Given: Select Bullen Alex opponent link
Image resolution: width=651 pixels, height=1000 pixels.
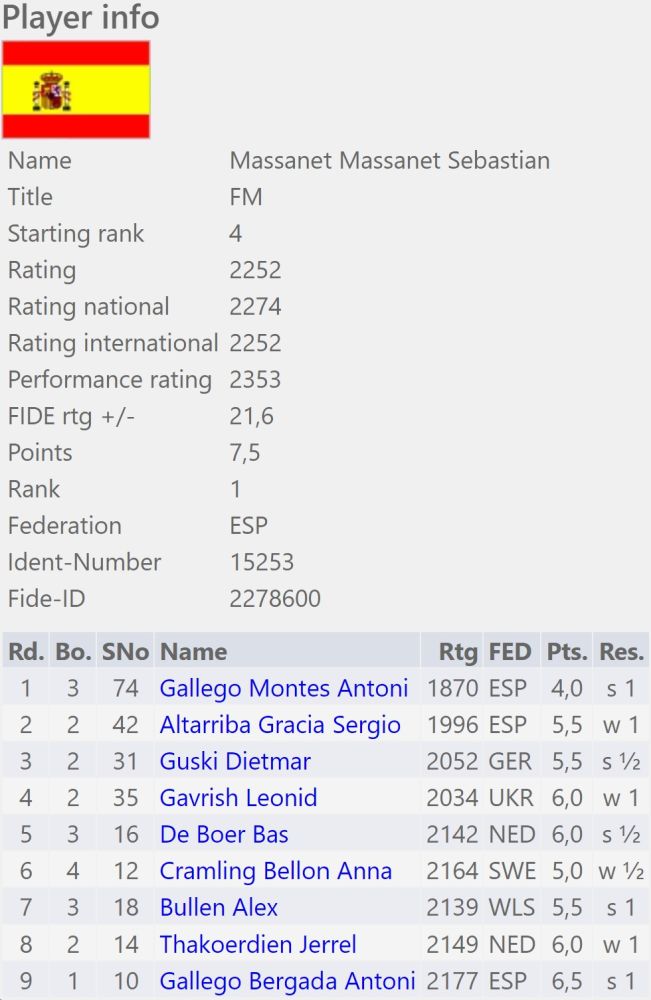Looking at the screenshot, I should coord(219,907).
